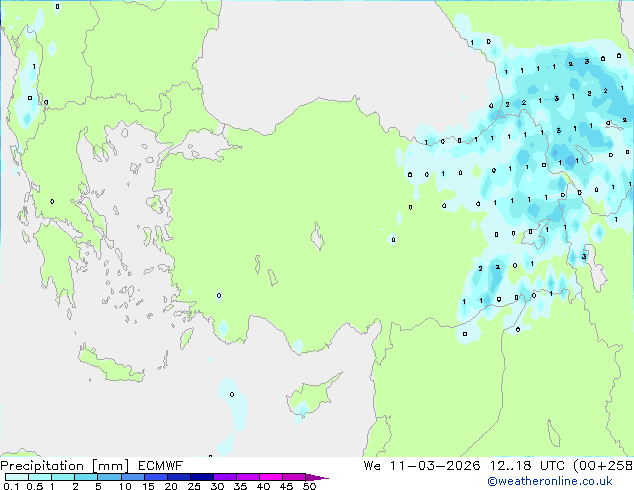Click the '0' value in sea west of Cyprus
634x490 pixels.
click(x=232, y=394)
